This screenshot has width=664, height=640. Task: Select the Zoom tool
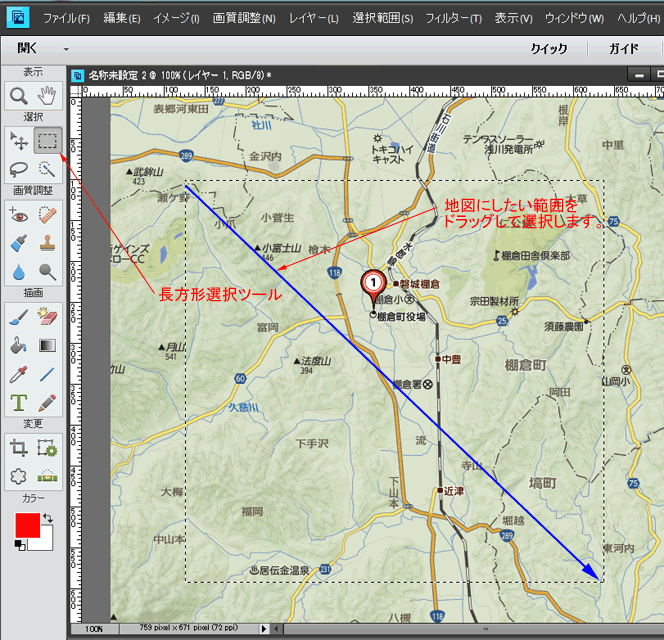(19, 96)
